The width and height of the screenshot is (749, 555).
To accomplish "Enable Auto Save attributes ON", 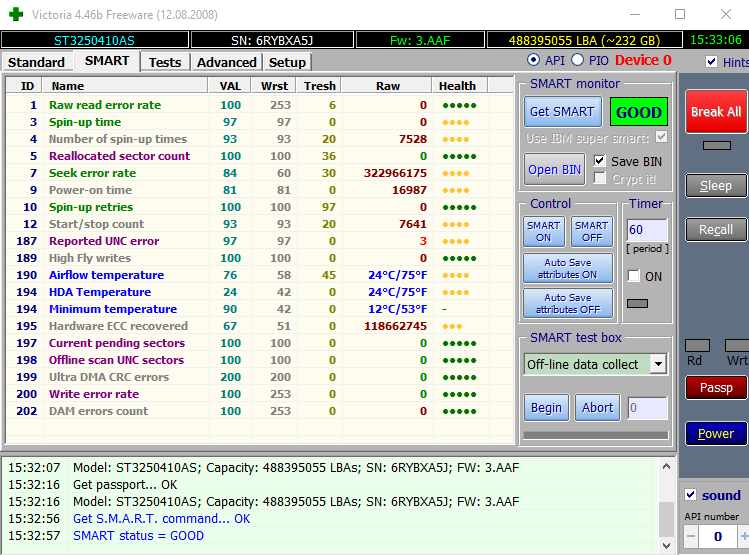I will pyautogui.click(x=567, y=268).
